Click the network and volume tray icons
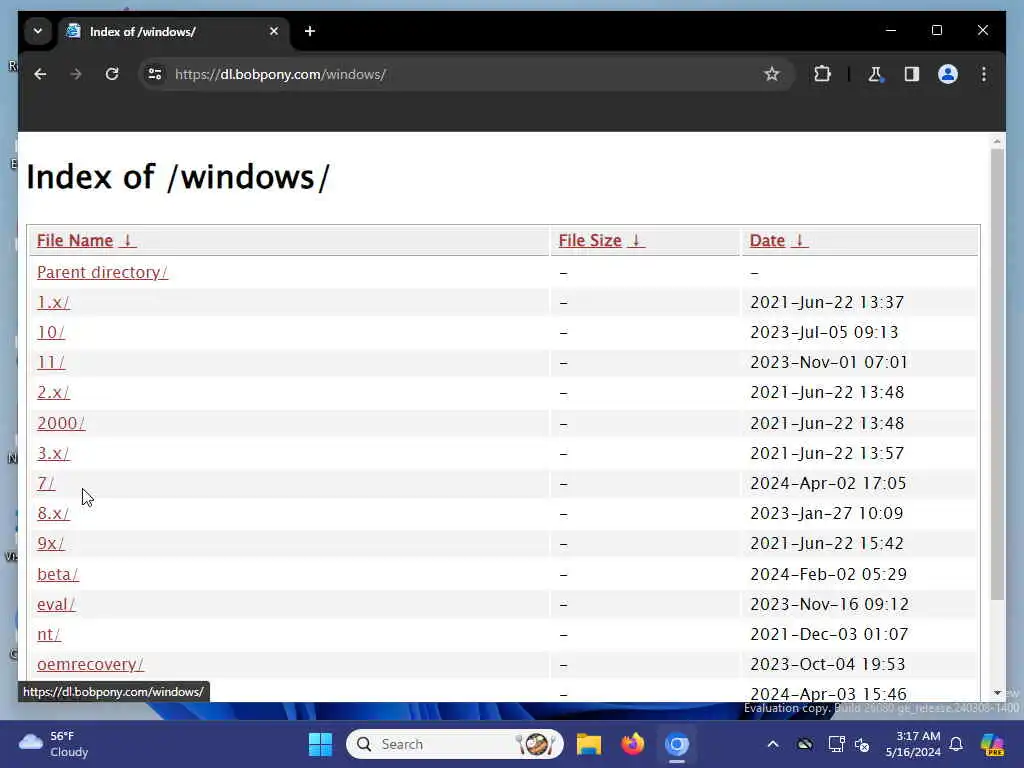This screenshot has height=768, width=1024. pyautogui.click(x=849, y=744)
